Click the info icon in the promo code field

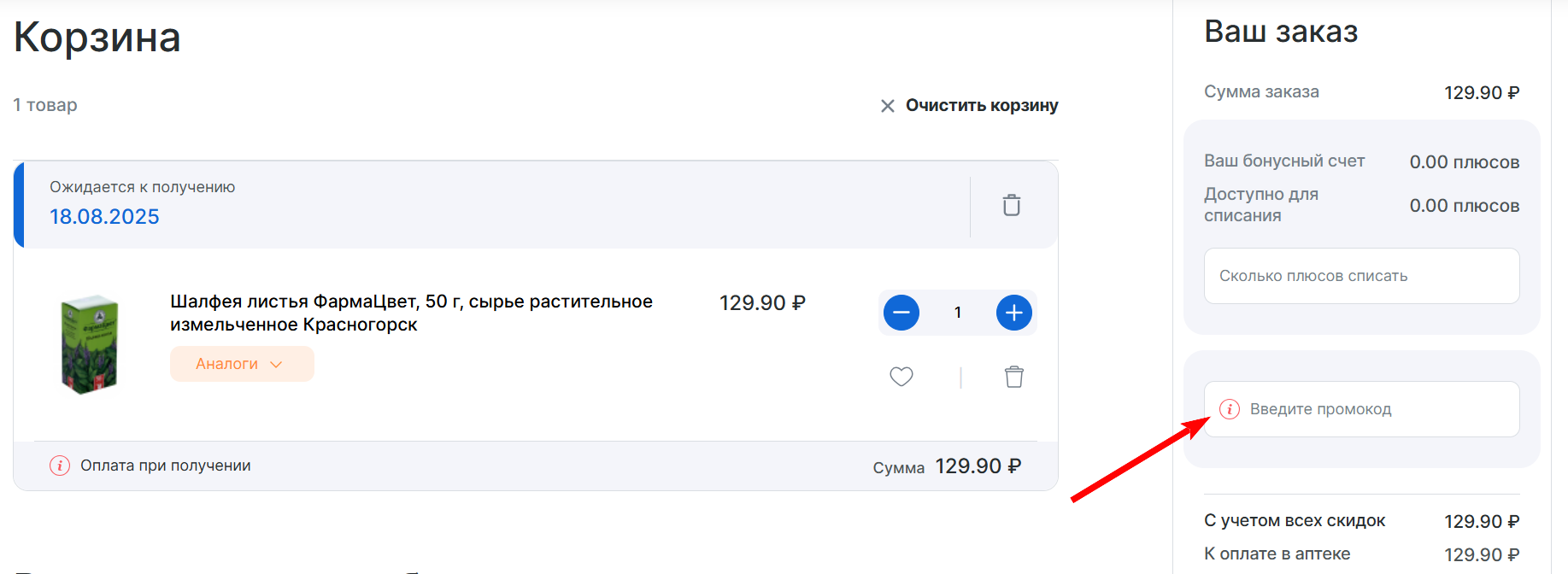click(x=1229, y=408)
